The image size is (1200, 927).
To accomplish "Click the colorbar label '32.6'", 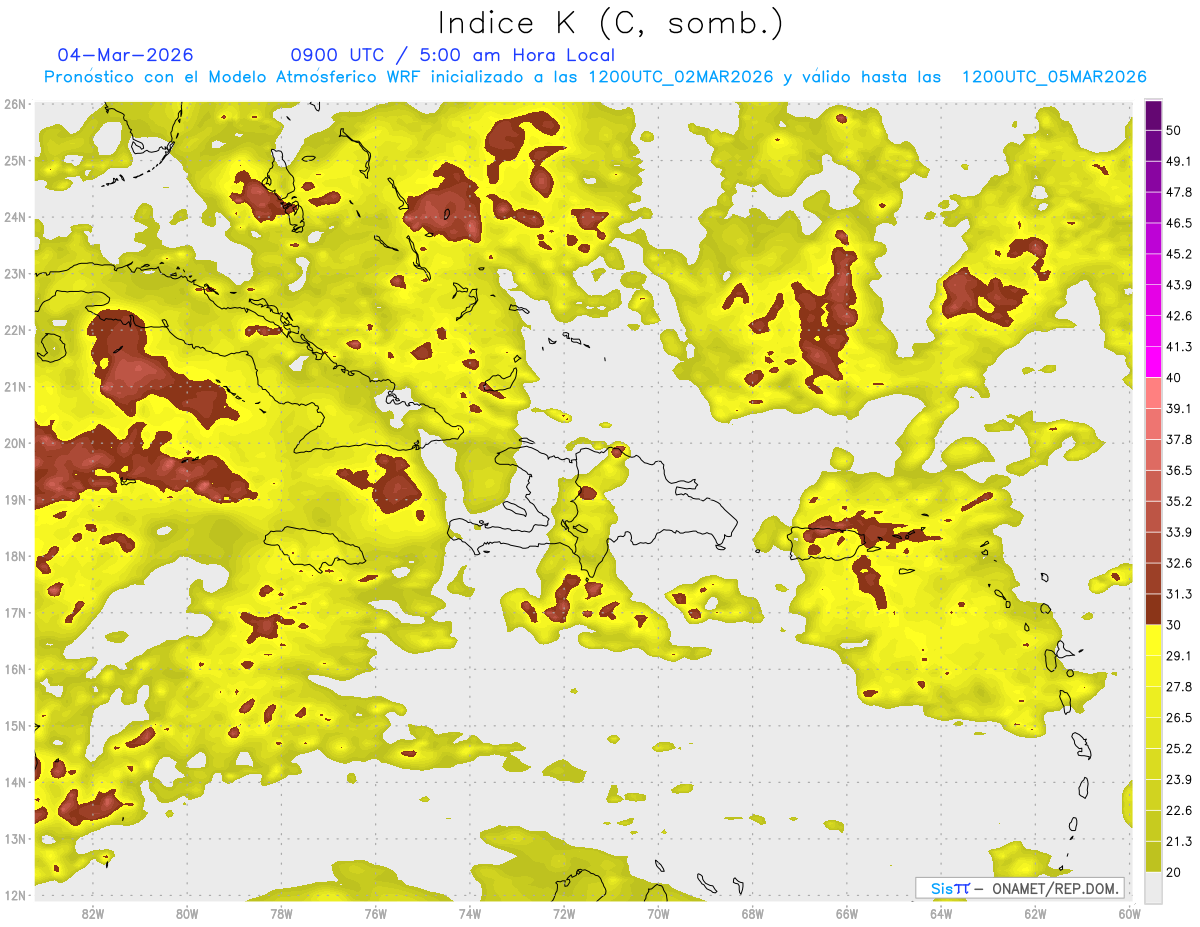I will (x=1178, y=563).
